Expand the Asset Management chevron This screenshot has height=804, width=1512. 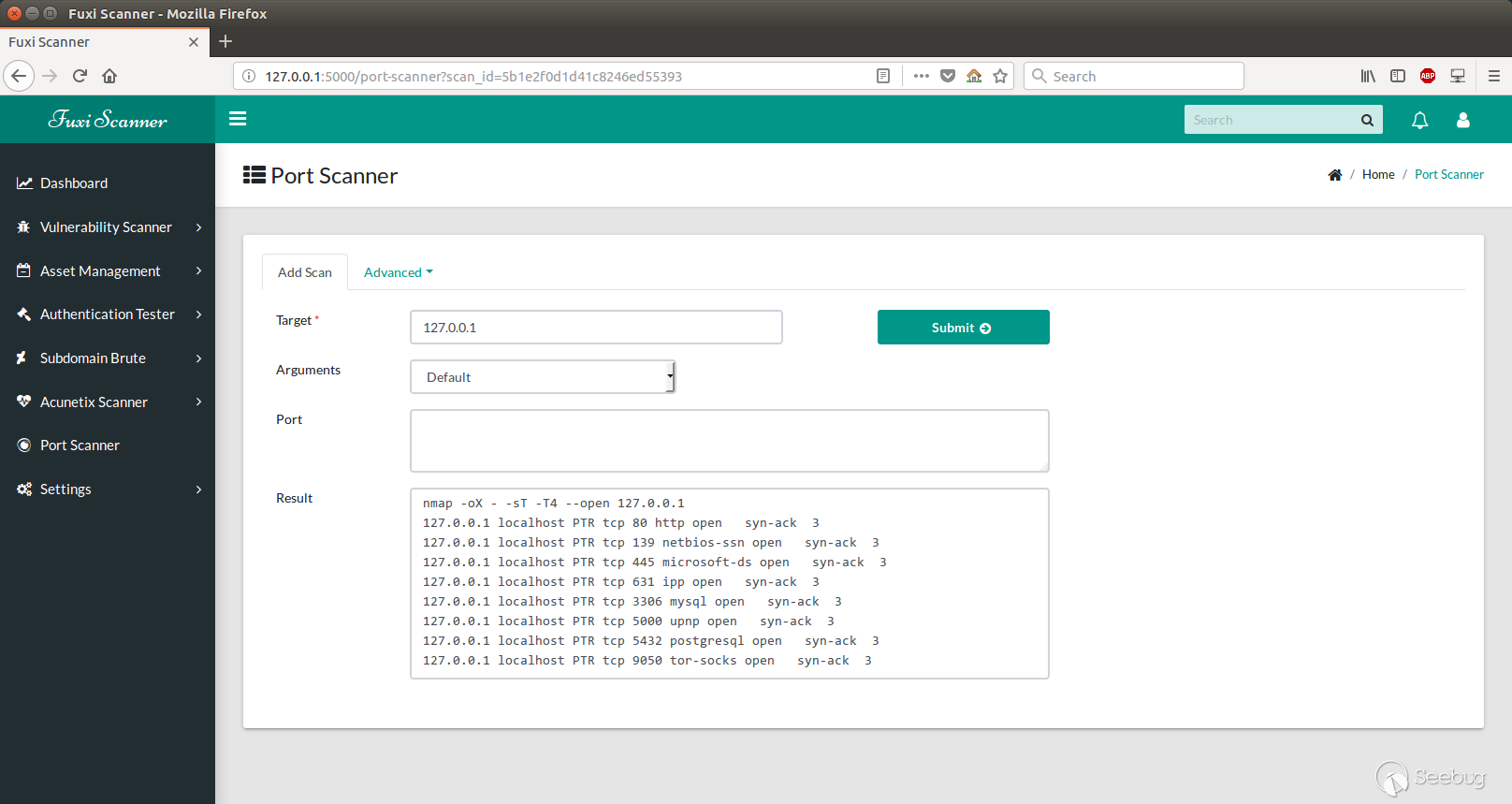point(198,270)
